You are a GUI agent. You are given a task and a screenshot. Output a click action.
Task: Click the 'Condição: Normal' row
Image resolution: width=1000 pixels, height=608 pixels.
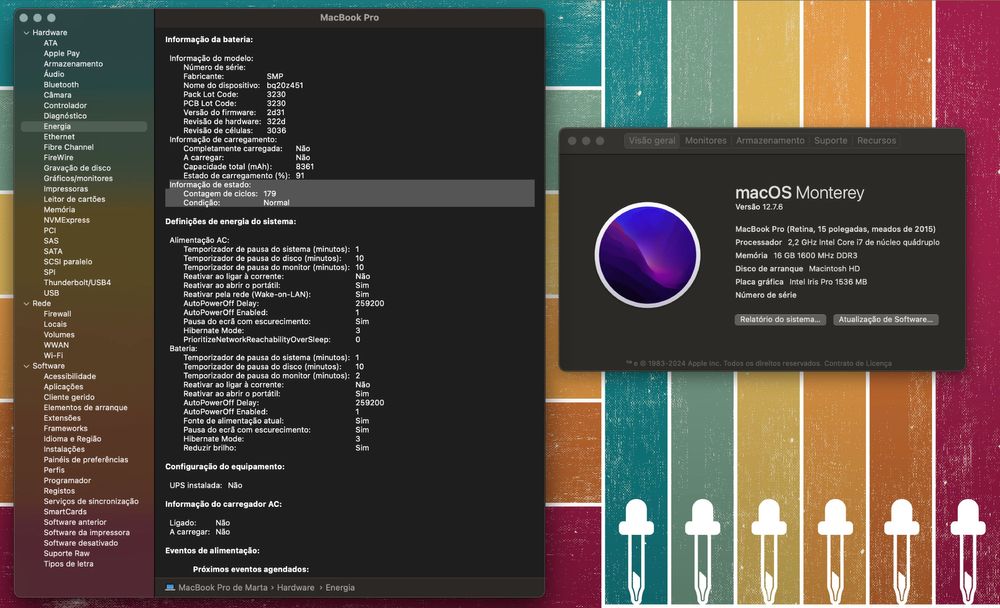(x=349, y=202)
